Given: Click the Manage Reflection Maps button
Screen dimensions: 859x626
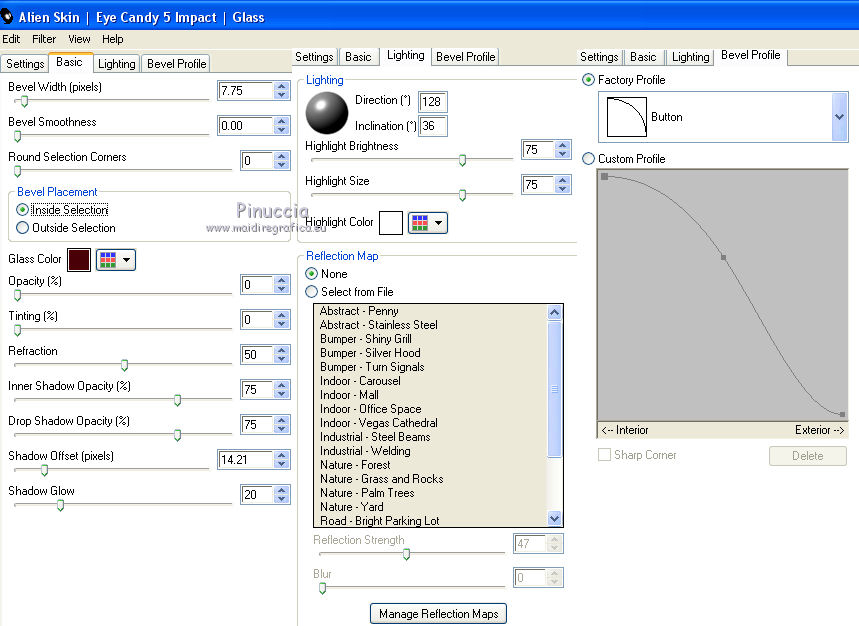Looking at the screenshot, I should [x=438, y=613].
